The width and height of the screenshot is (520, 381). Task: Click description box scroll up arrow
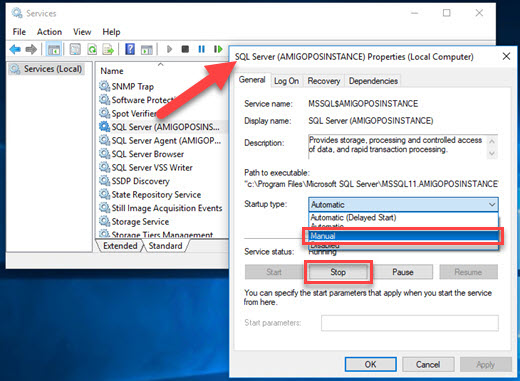point(492,141)
